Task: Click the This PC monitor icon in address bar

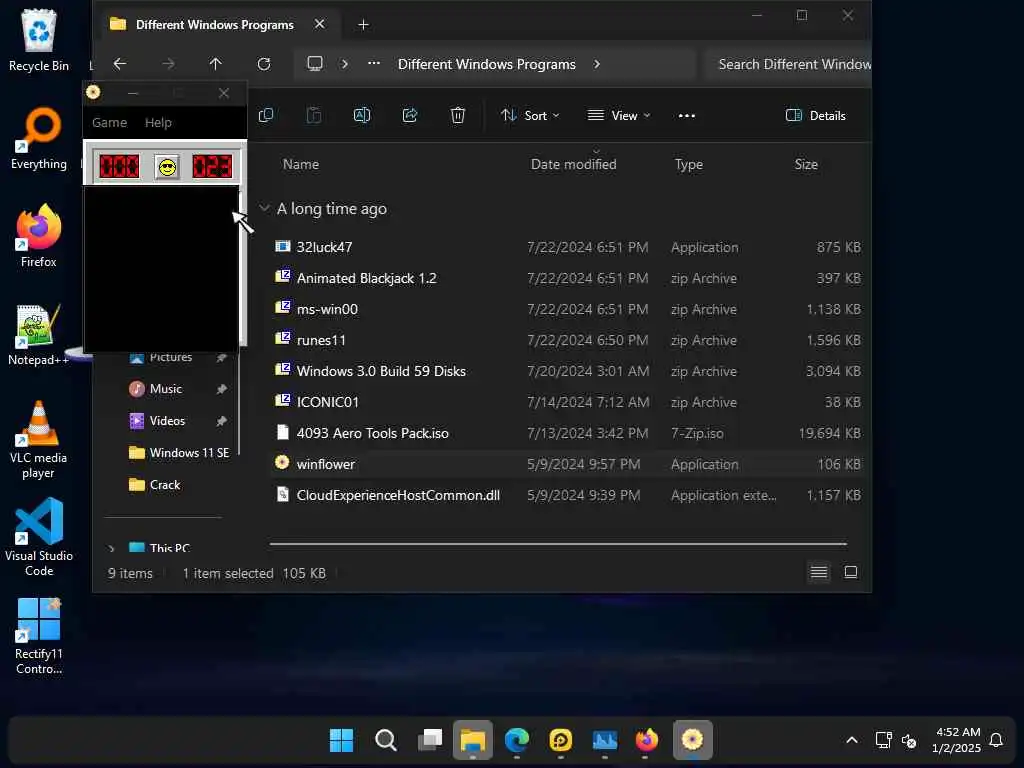Action: (x=315, y=63)
